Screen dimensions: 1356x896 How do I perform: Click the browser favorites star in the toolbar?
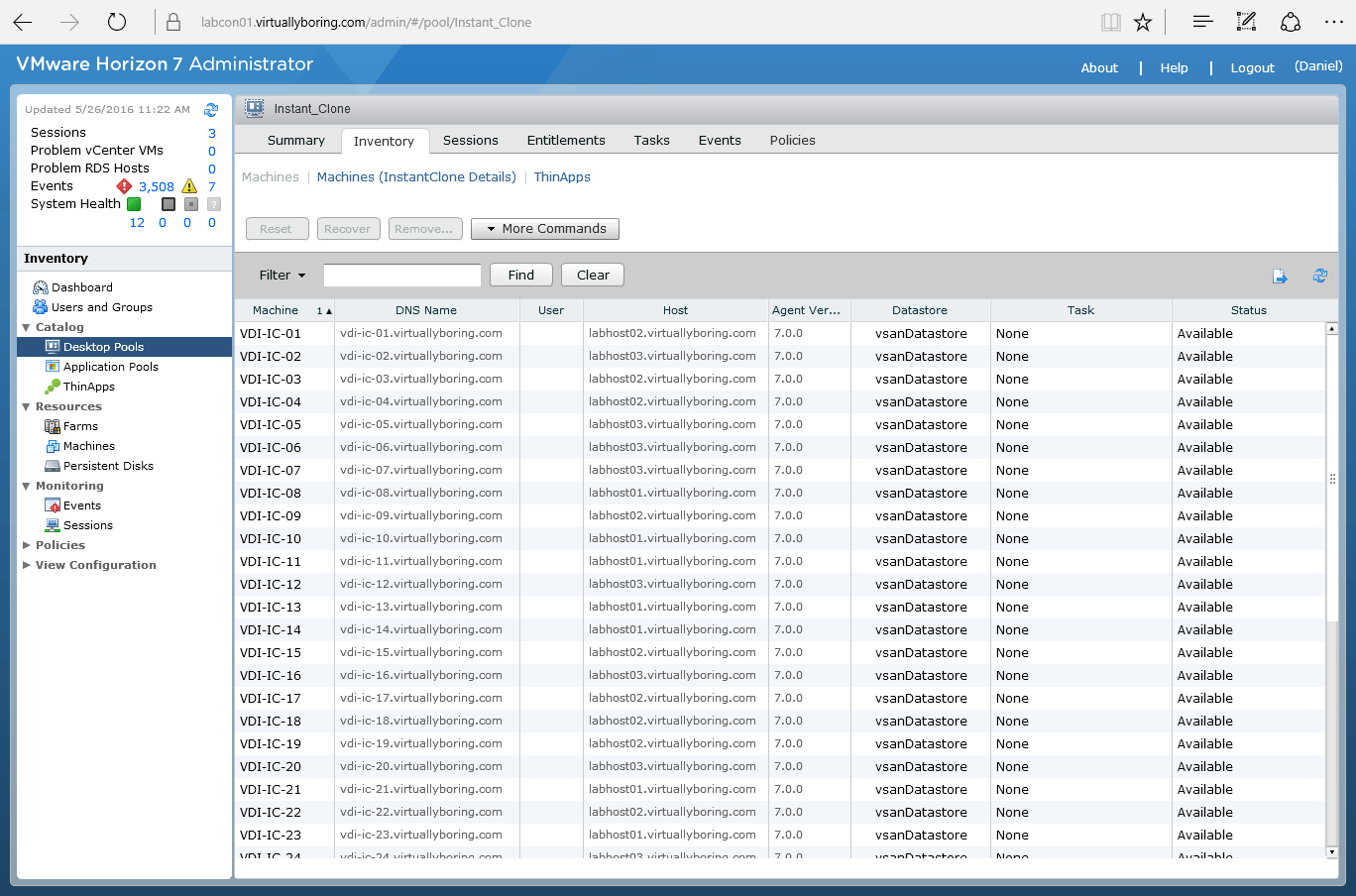point(1143,20)
